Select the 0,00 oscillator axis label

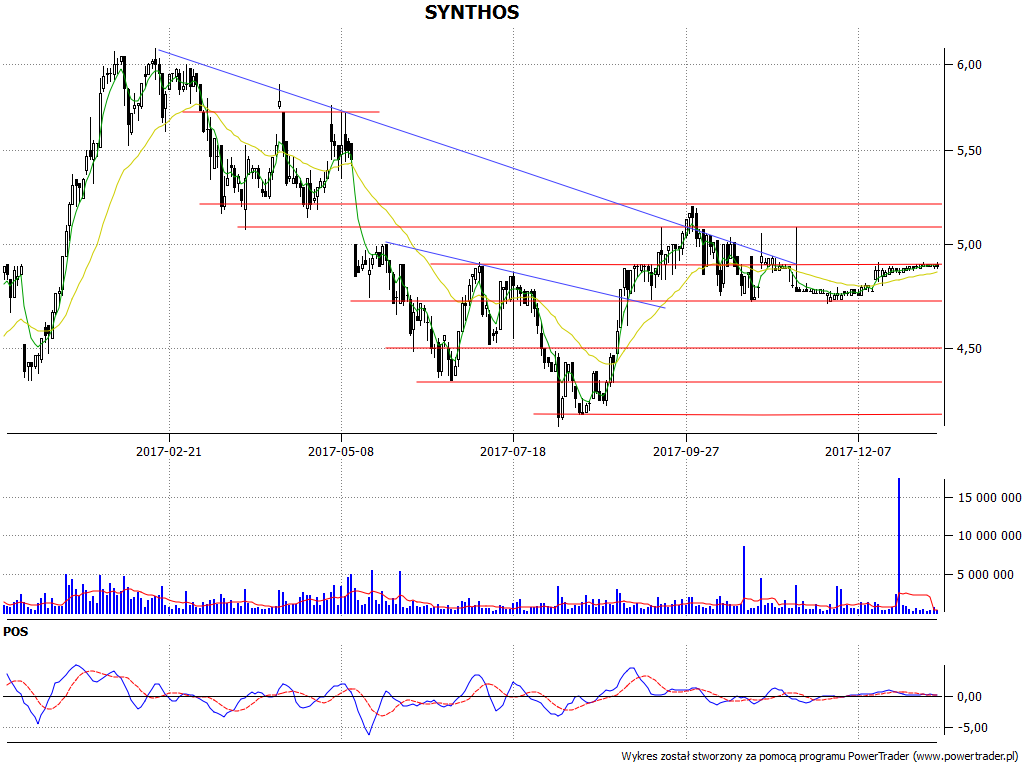click(969, 697)
